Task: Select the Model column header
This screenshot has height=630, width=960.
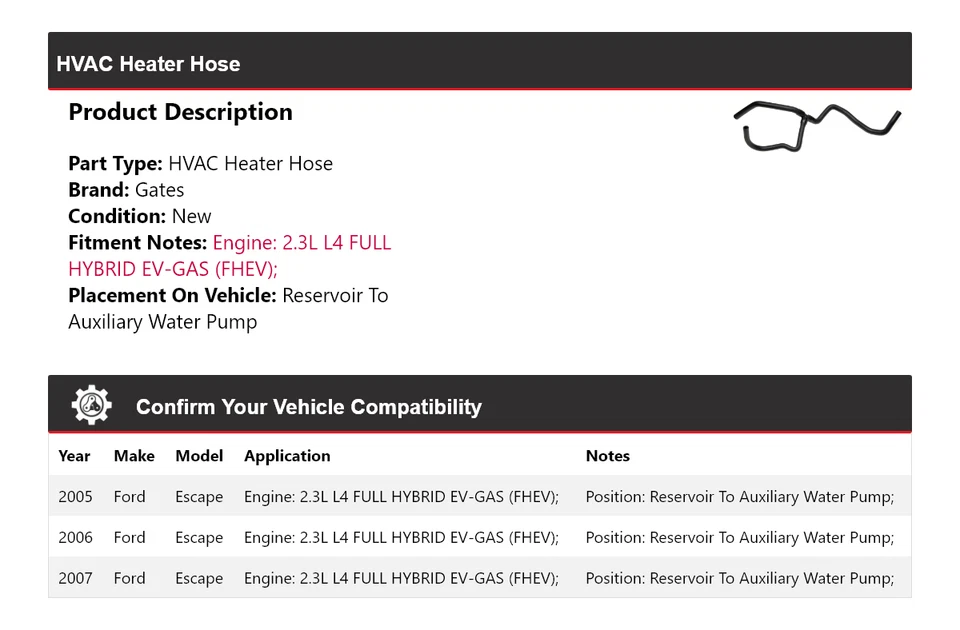Action: point(199,455)
